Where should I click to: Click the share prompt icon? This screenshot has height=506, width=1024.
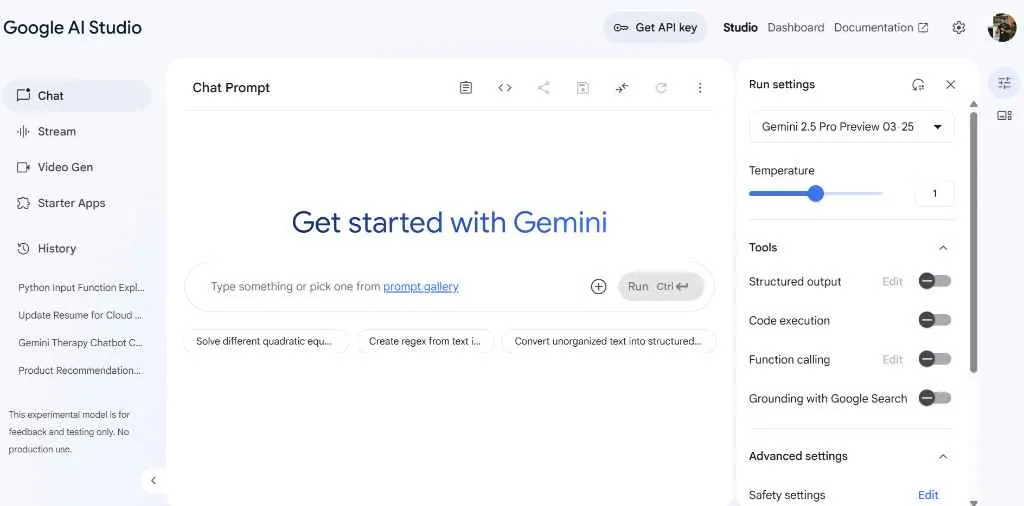point(543,87)
